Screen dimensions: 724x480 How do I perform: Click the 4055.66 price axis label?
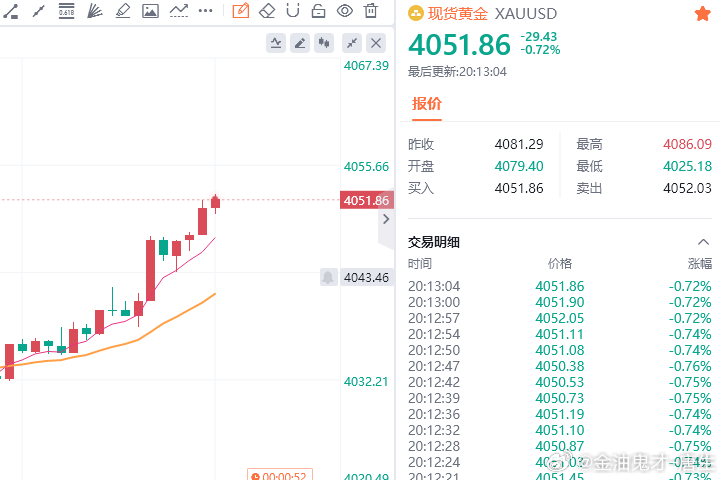366,167
